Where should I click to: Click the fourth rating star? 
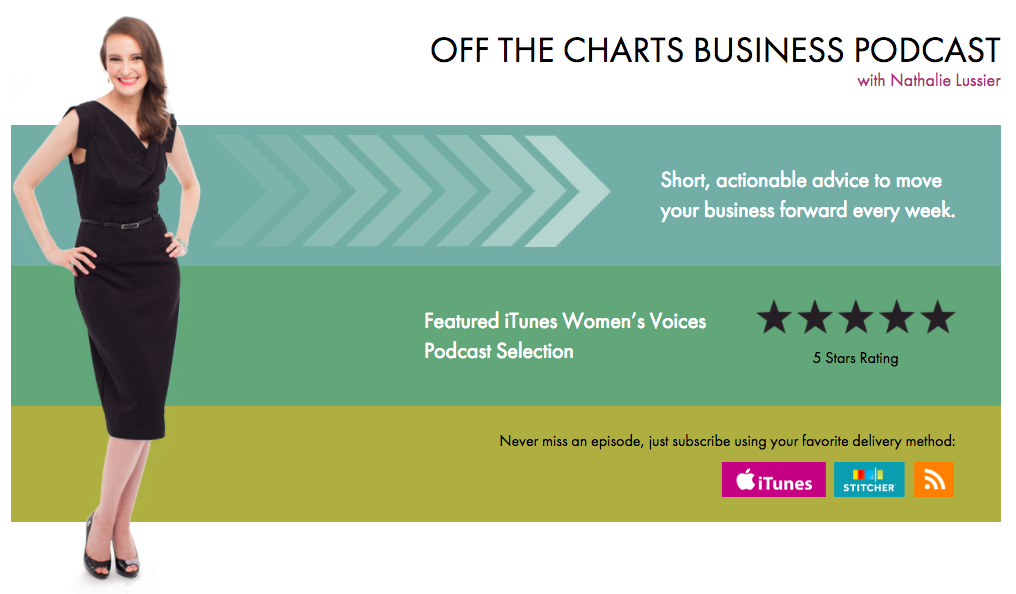[x=897, y=318]
